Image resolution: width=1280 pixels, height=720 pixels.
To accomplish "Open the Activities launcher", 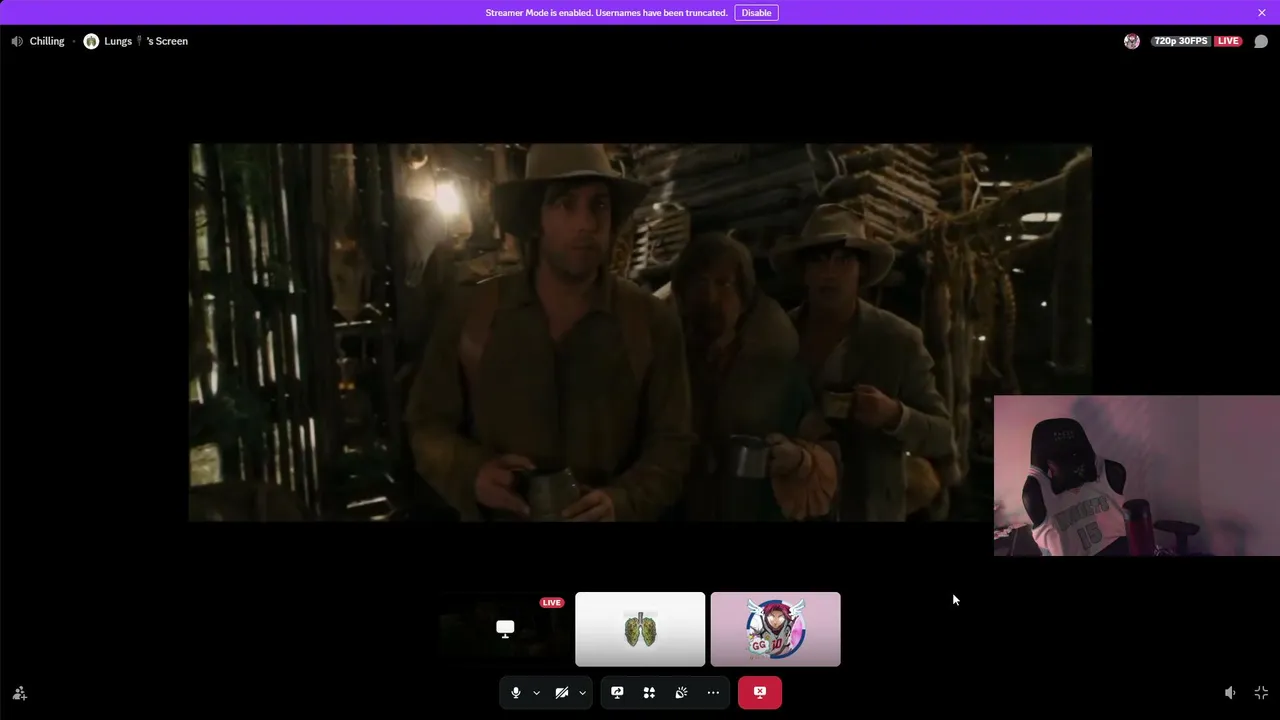I will click(649, 692).
